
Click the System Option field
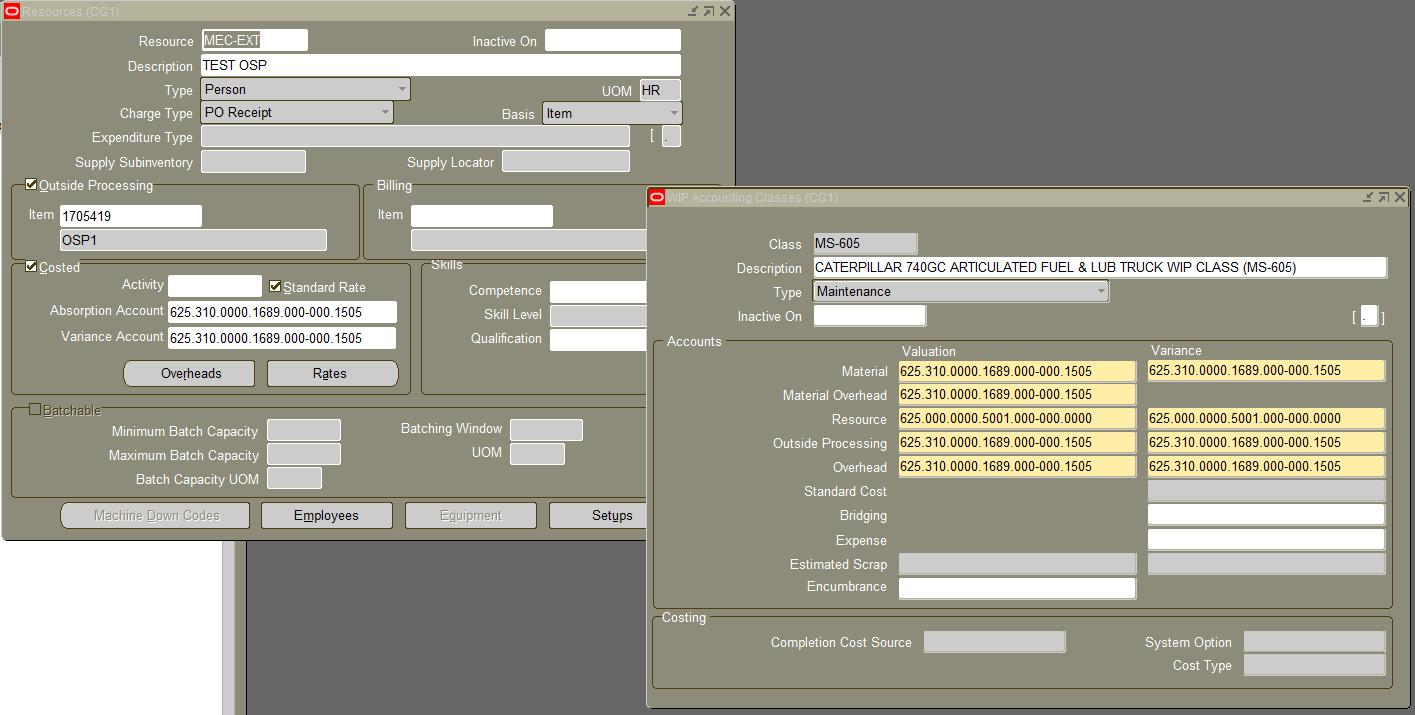tap(1314, 642)
